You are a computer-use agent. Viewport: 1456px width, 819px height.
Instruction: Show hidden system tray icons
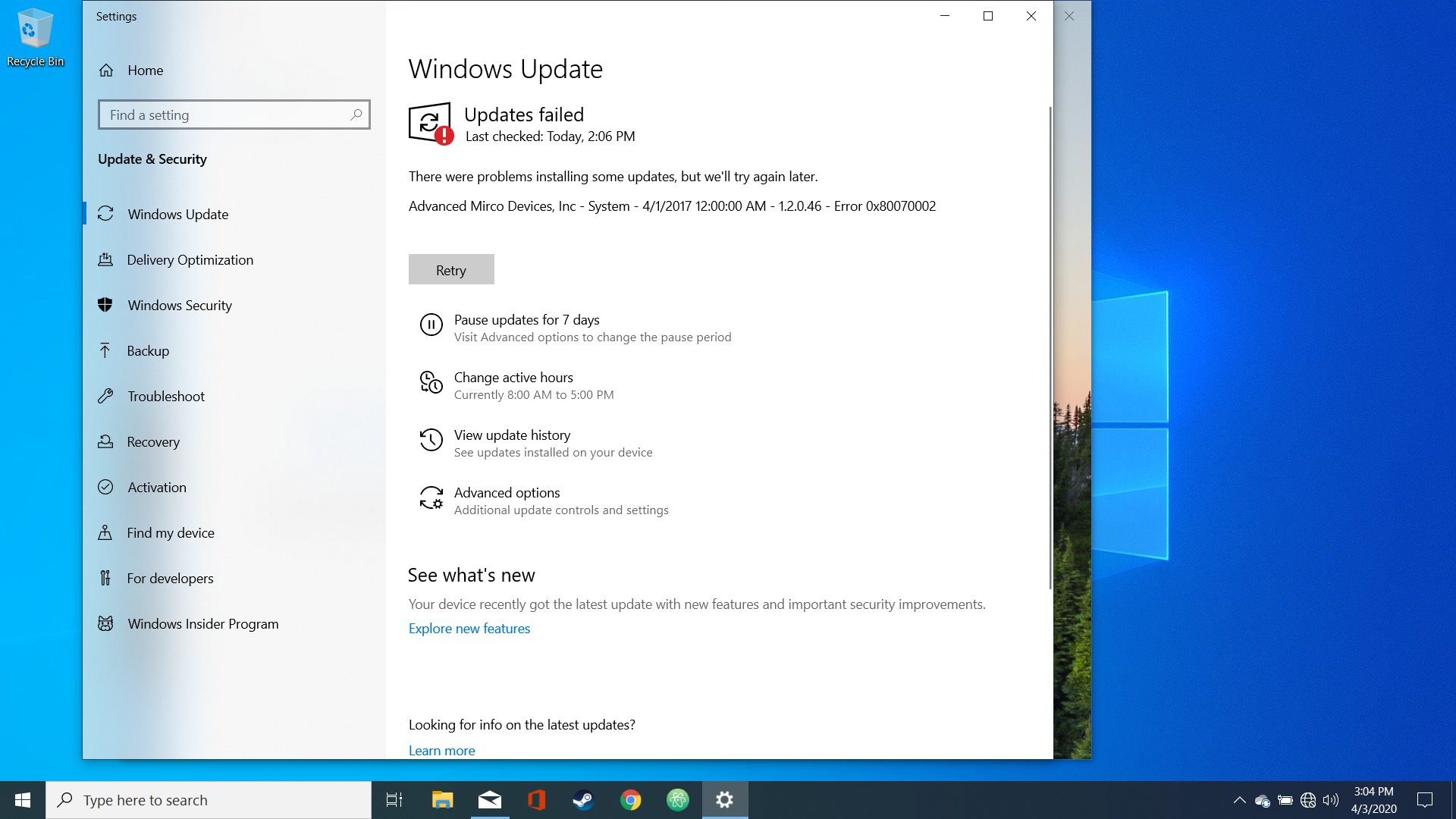(x=1239, y=800)
